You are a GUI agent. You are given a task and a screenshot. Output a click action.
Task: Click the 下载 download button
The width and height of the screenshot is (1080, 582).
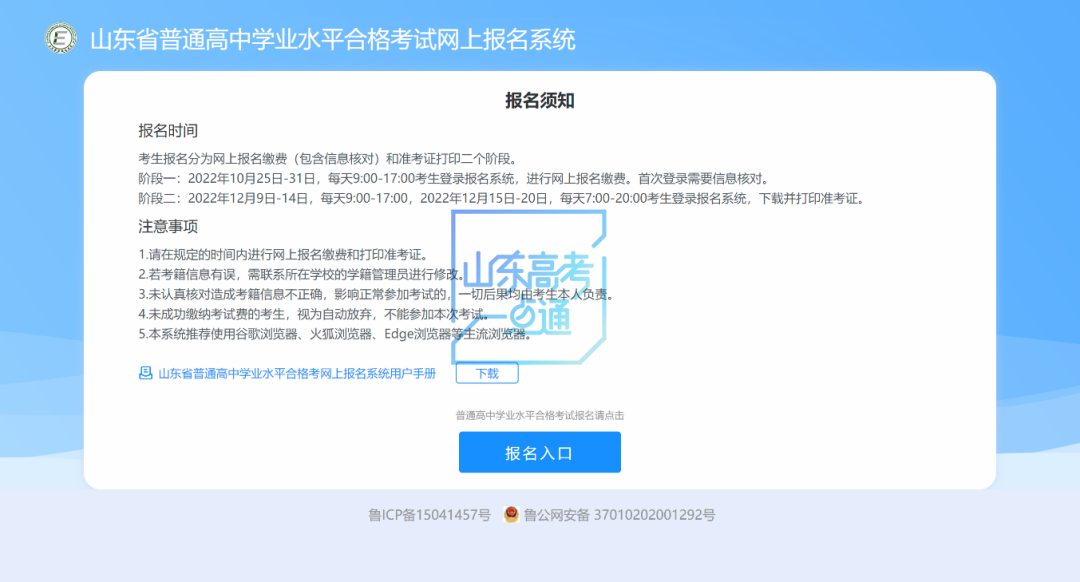tap(489, 372)
